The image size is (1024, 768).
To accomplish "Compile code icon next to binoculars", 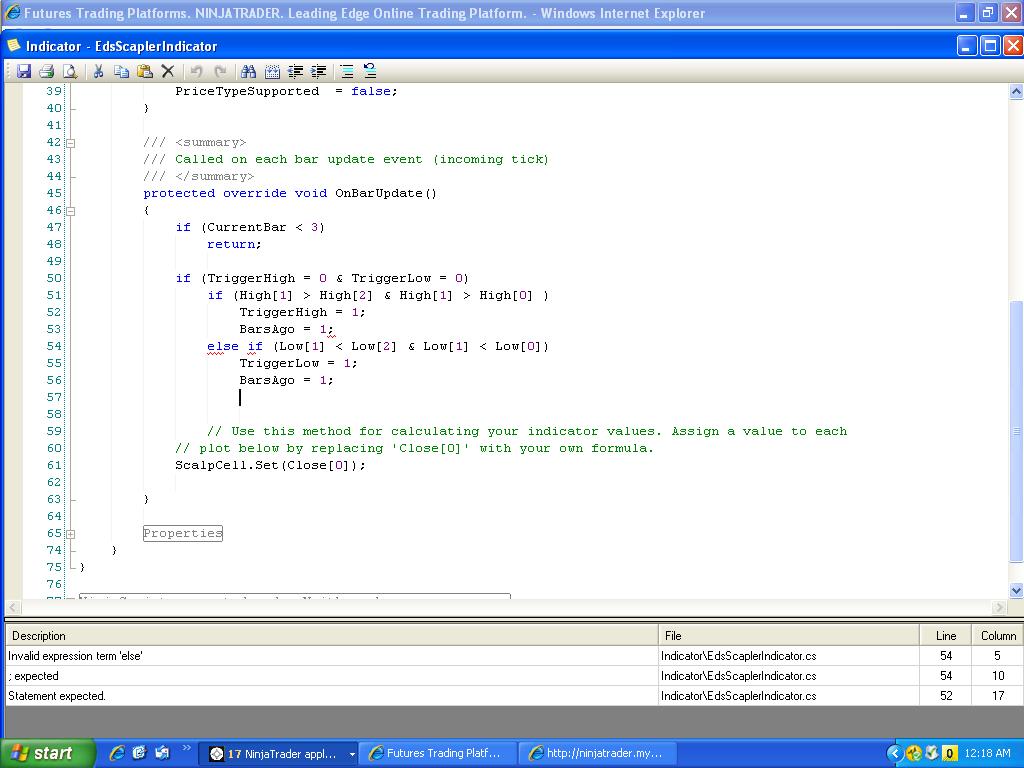I will (x=272, y=71).
